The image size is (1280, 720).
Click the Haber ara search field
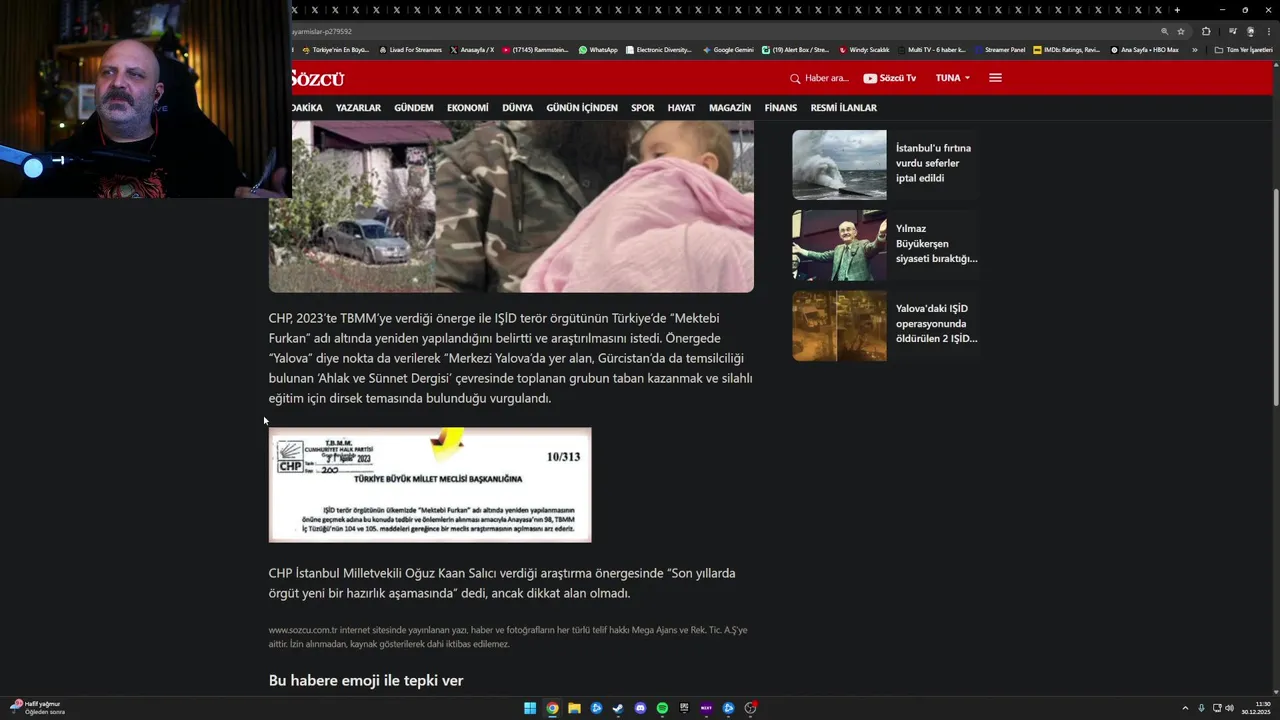(x=820, y=78)
